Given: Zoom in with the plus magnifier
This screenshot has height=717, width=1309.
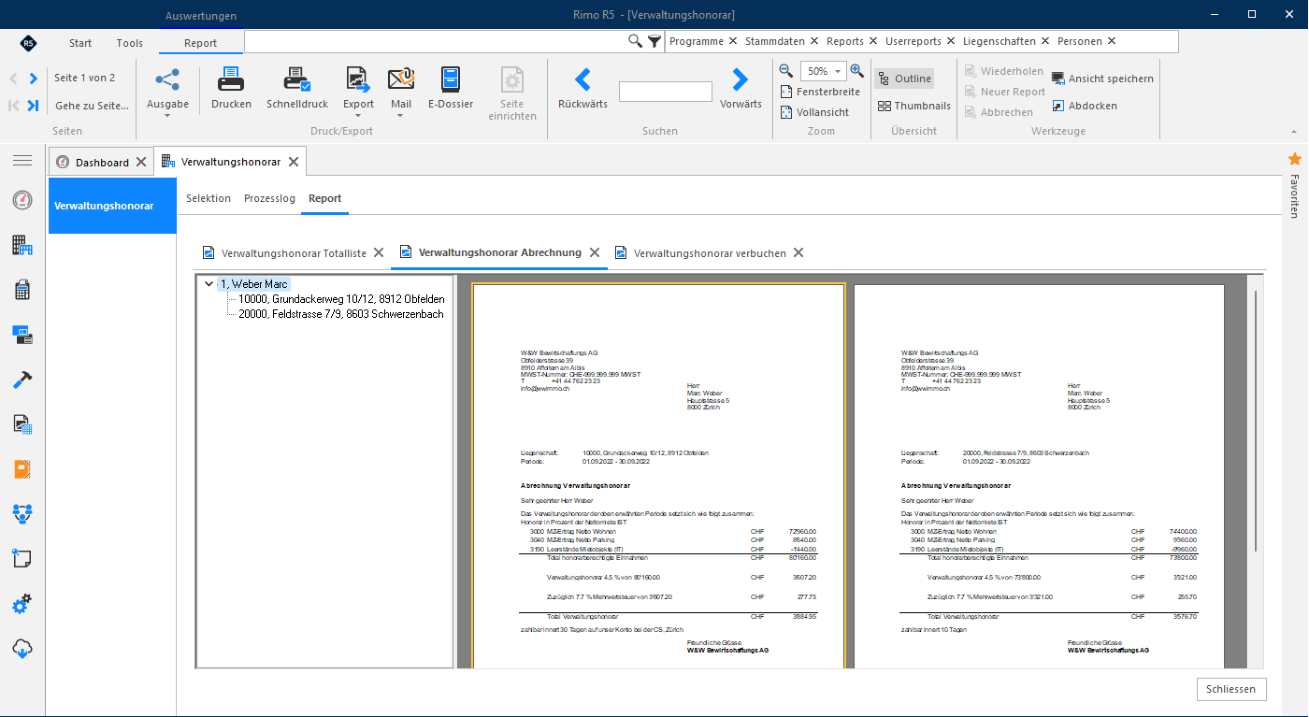Looking at the screenshot, I should (x=857, y=71).
